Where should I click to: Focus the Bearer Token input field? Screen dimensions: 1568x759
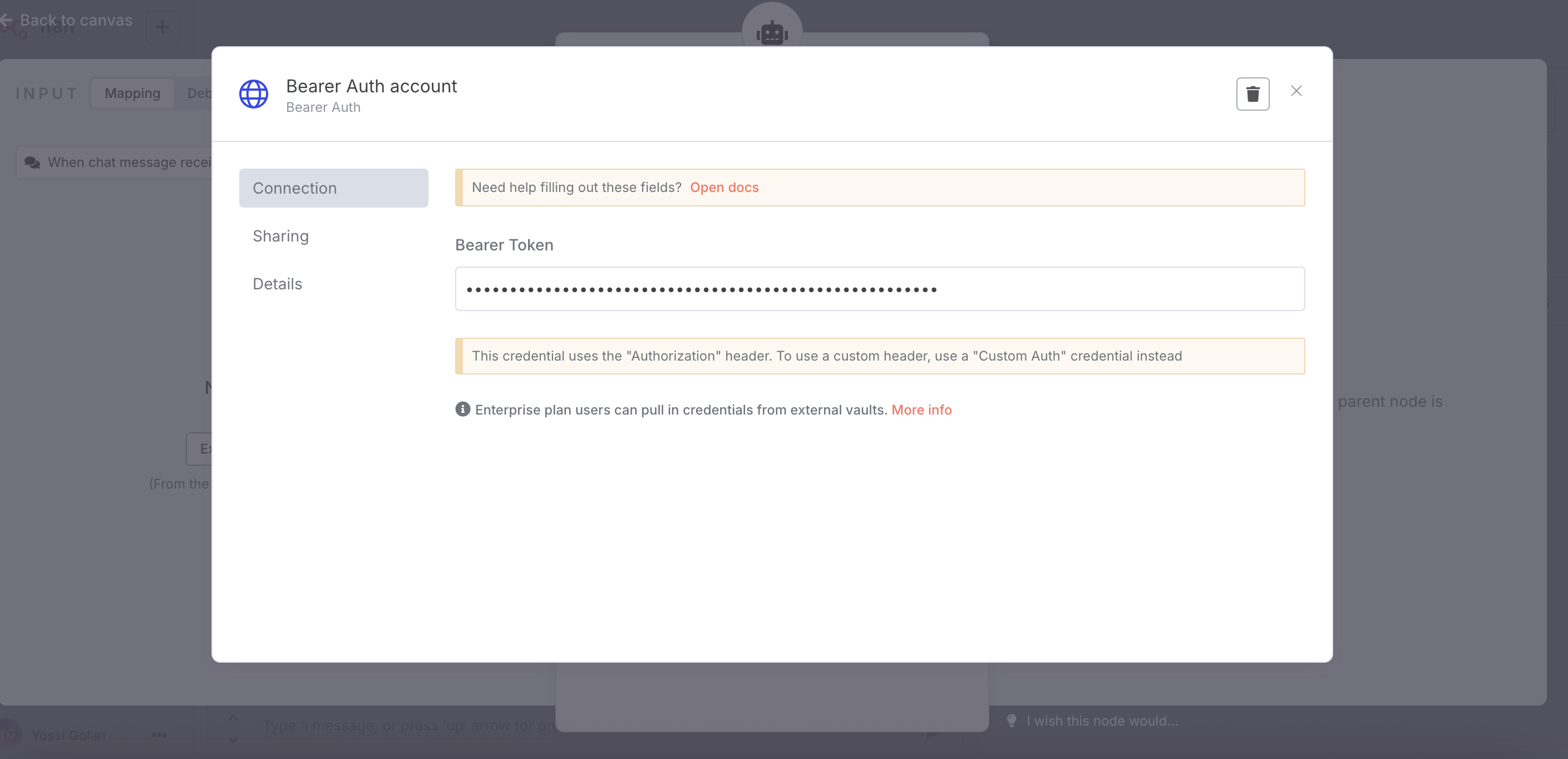click(879, 289)
